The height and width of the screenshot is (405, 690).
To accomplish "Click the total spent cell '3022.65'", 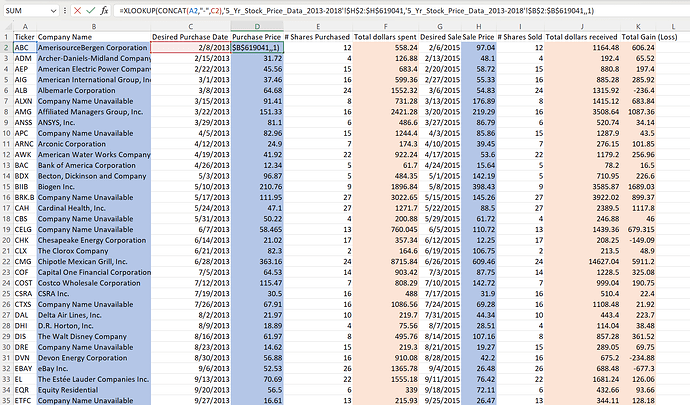I will [x=385, y=197].
